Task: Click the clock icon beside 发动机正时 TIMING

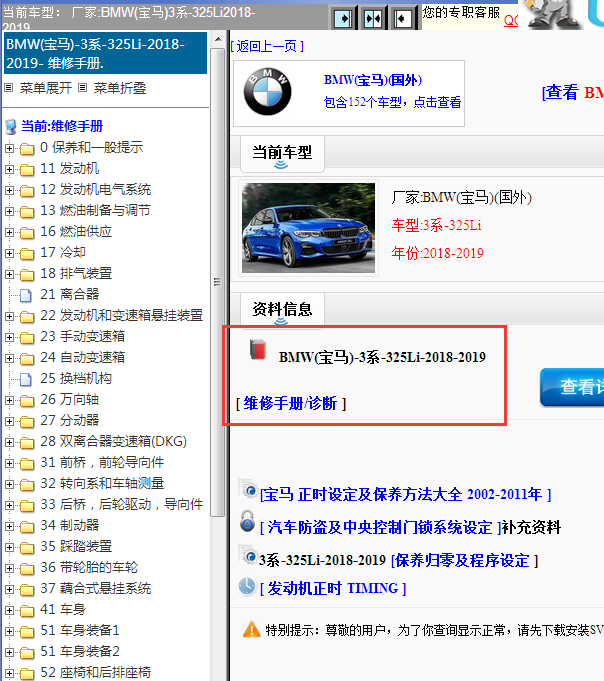Action: tap(247, 587)
